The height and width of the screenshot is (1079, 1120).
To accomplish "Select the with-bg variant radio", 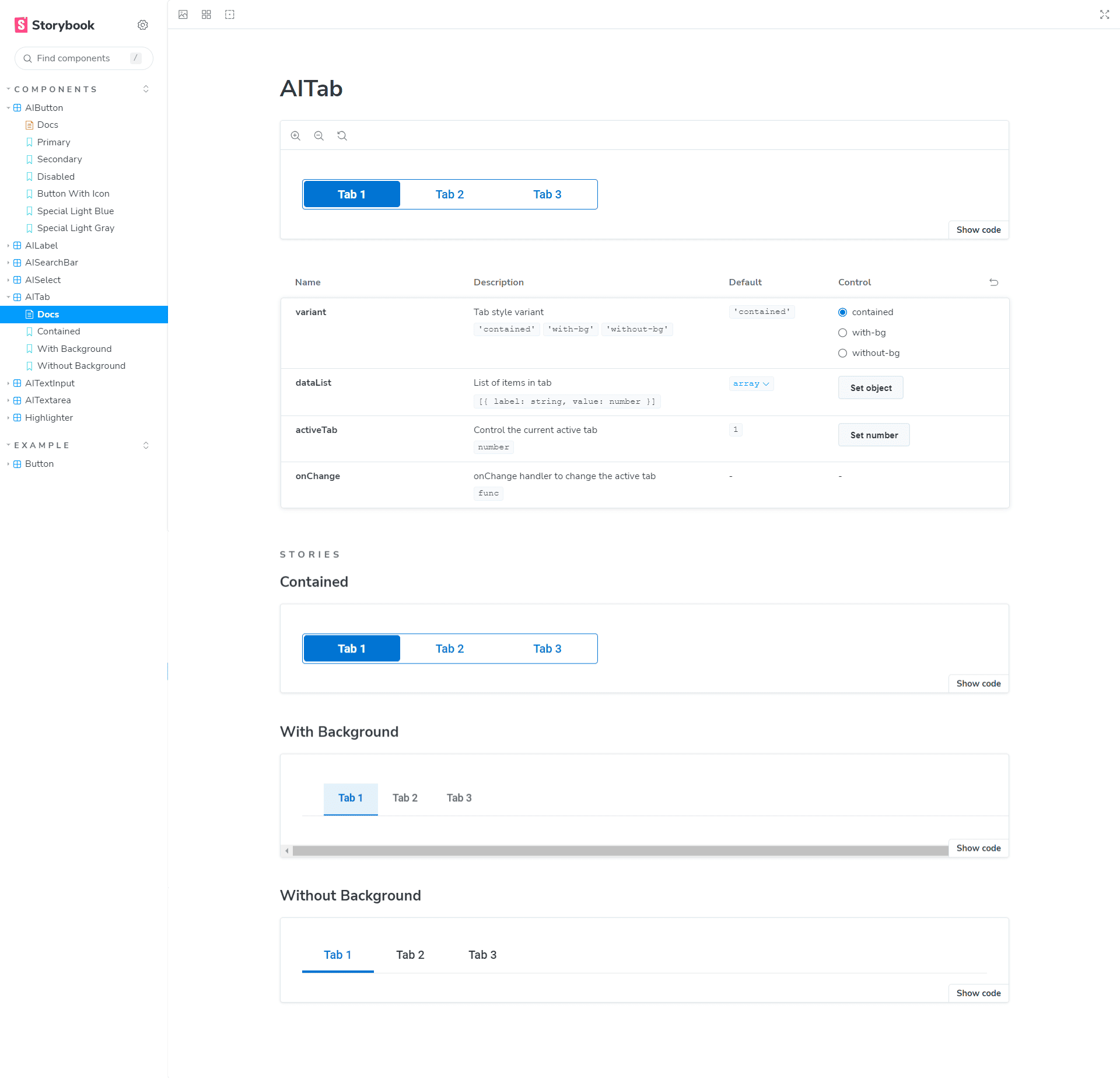I will (842, 333).
